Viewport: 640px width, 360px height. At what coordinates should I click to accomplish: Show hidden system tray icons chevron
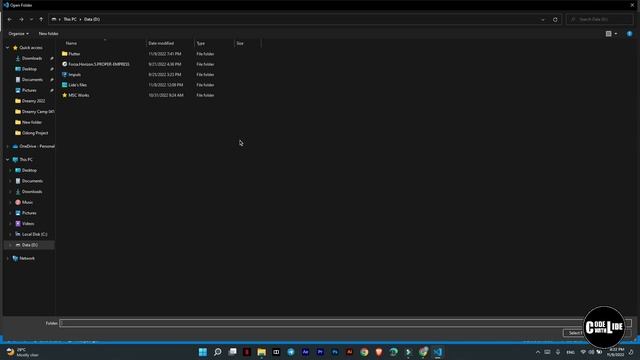click(x=538, y=352)
